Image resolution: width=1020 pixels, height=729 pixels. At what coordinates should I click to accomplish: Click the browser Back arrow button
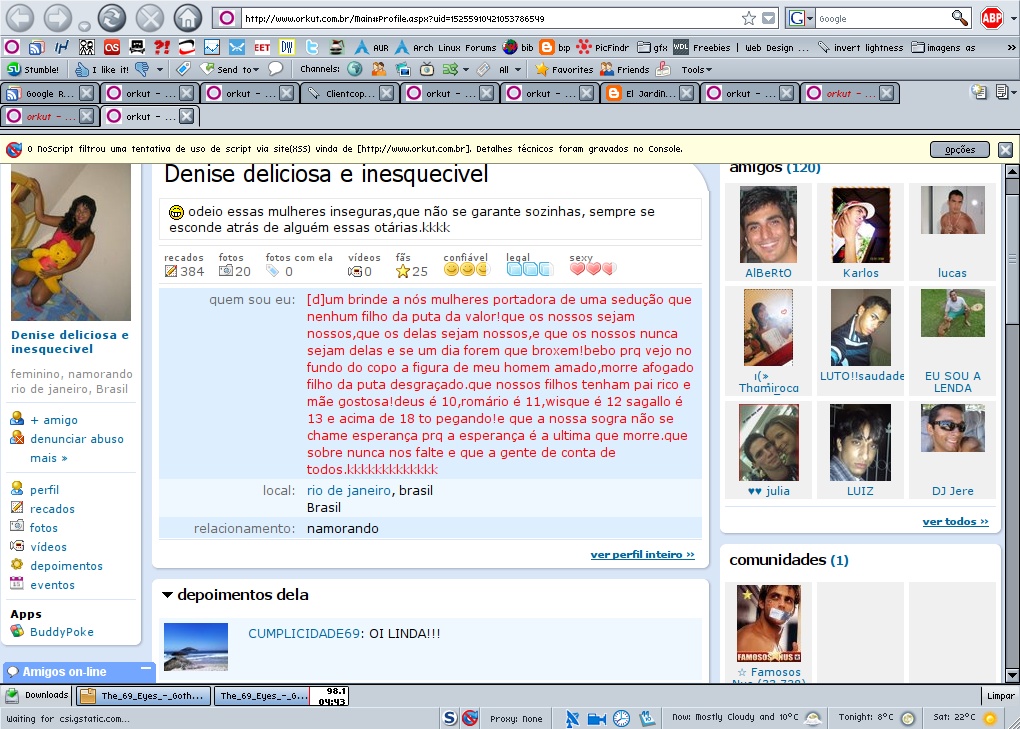[20, 18]
